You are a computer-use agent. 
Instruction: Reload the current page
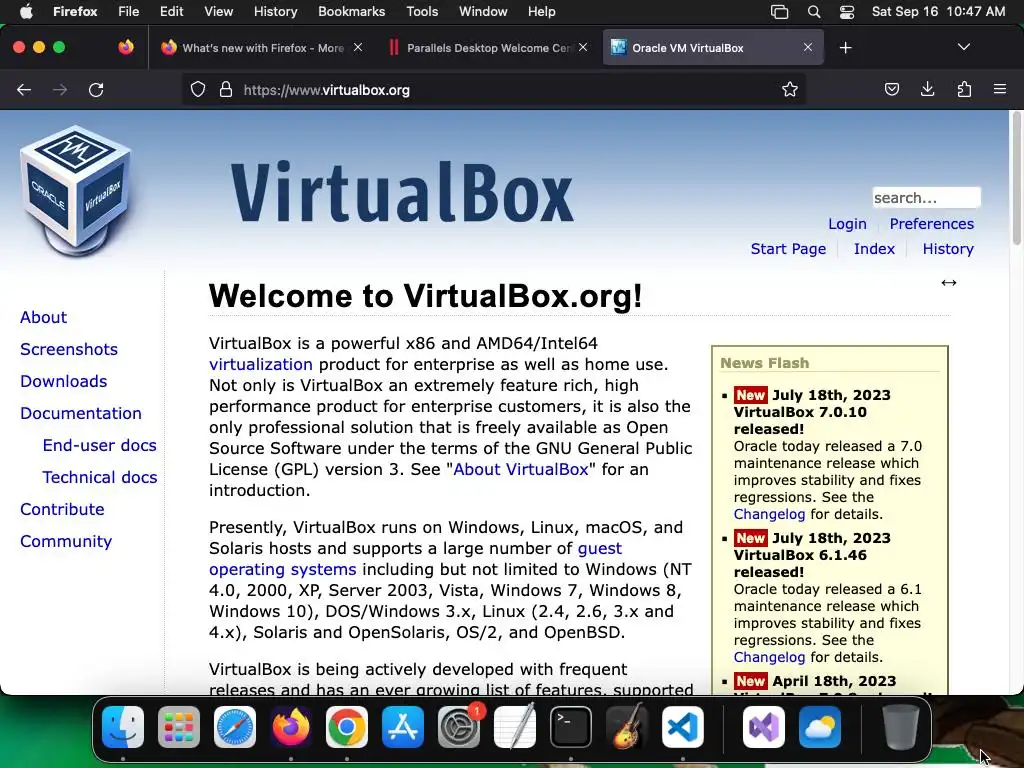96,89
